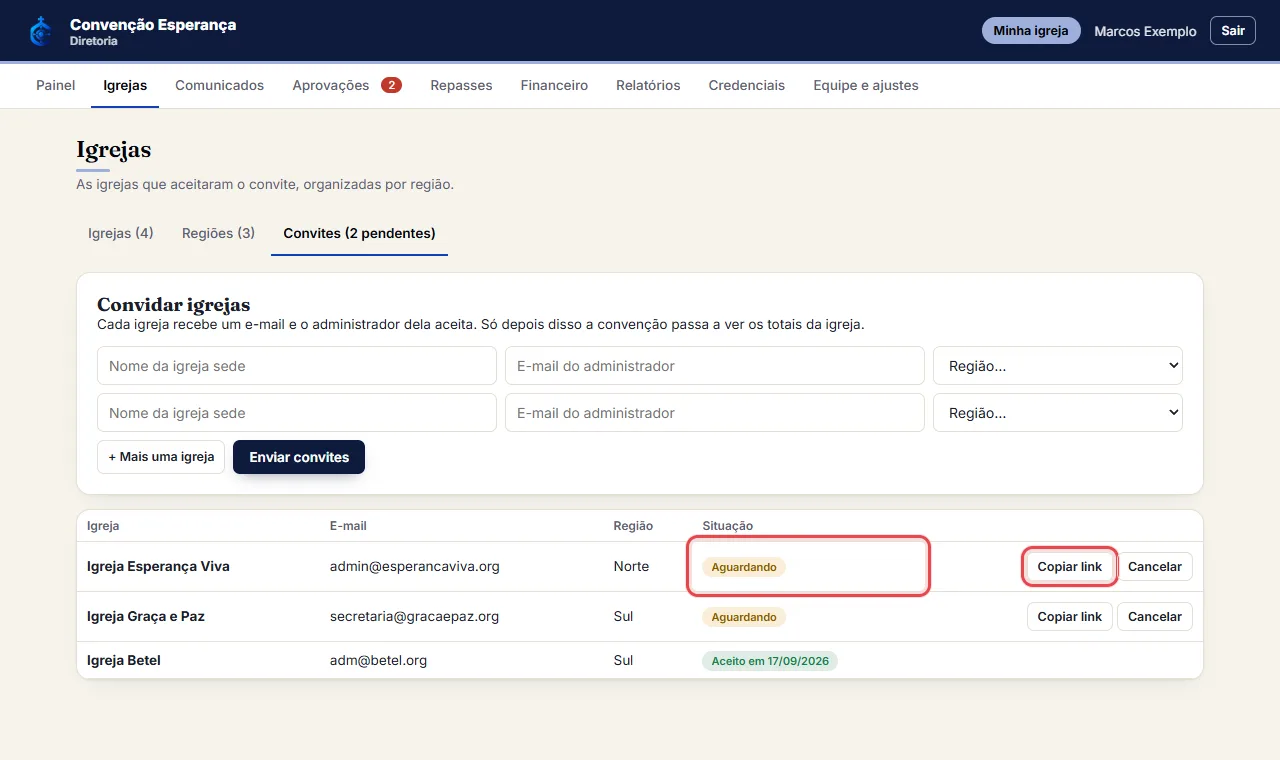Click the admin@esperancaviva.org email

click(x=415, y=567)
